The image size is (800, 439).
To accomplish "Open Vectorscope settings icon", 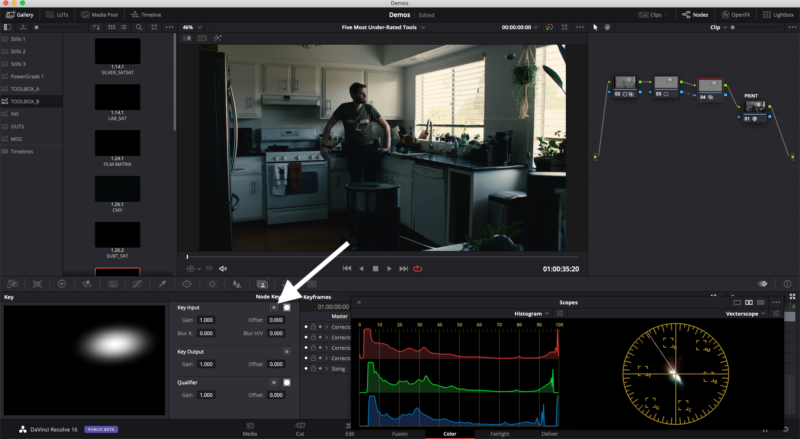I will pos(776,313).
